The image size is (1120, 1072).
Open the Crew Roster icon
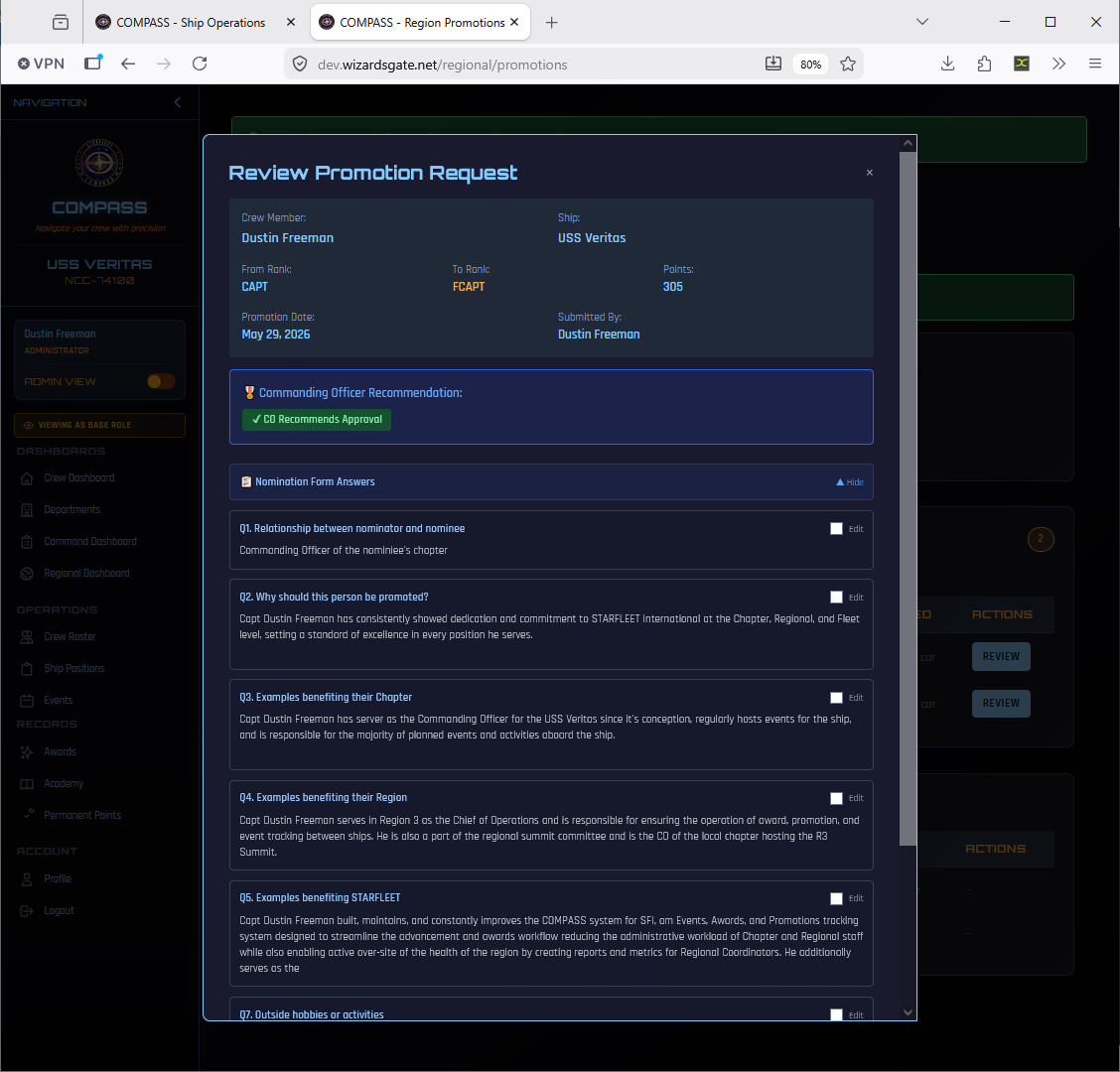coord(27,637)
